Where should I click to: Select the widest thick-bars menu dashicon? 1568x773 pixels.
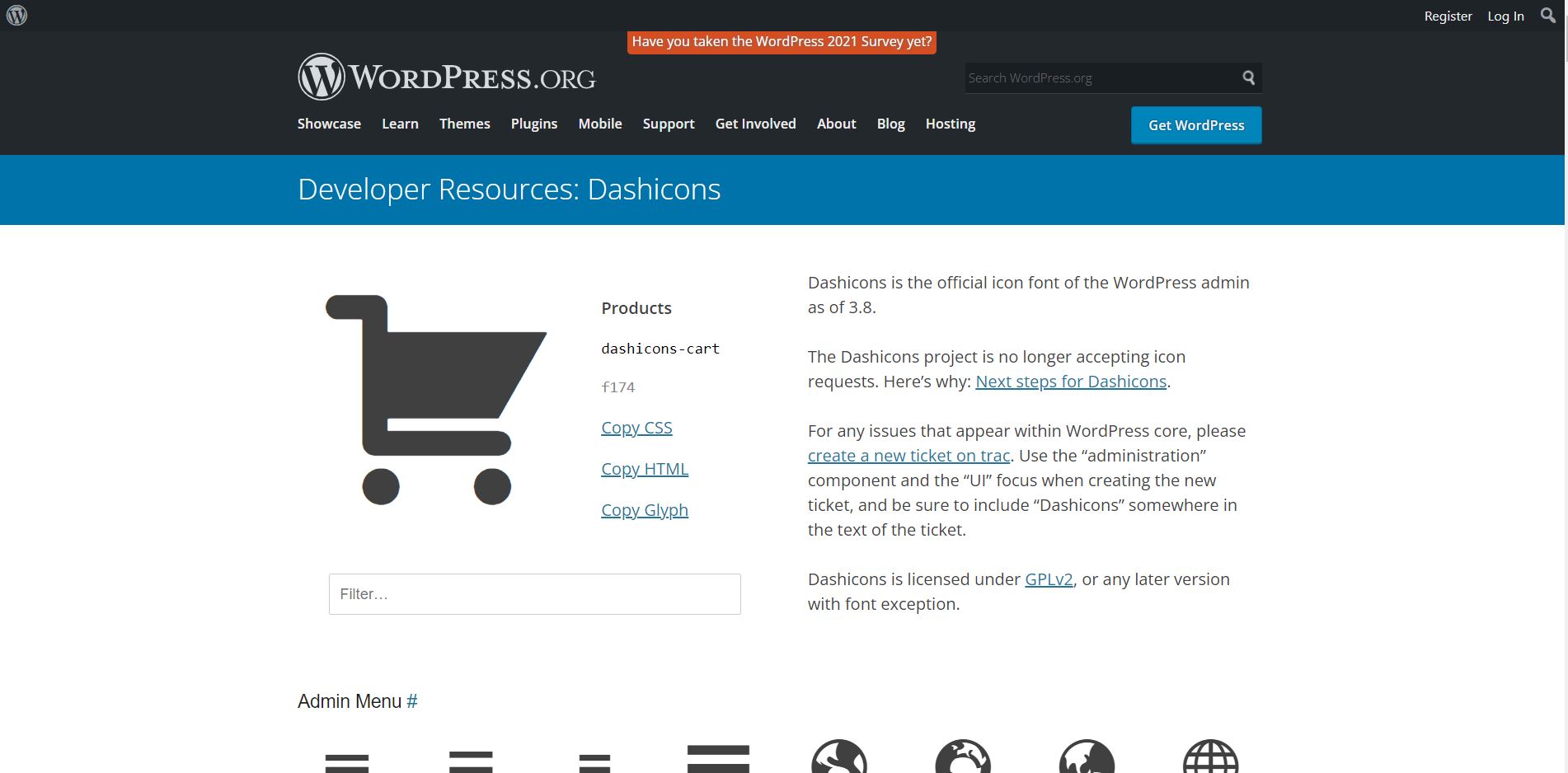coord(718,758)
